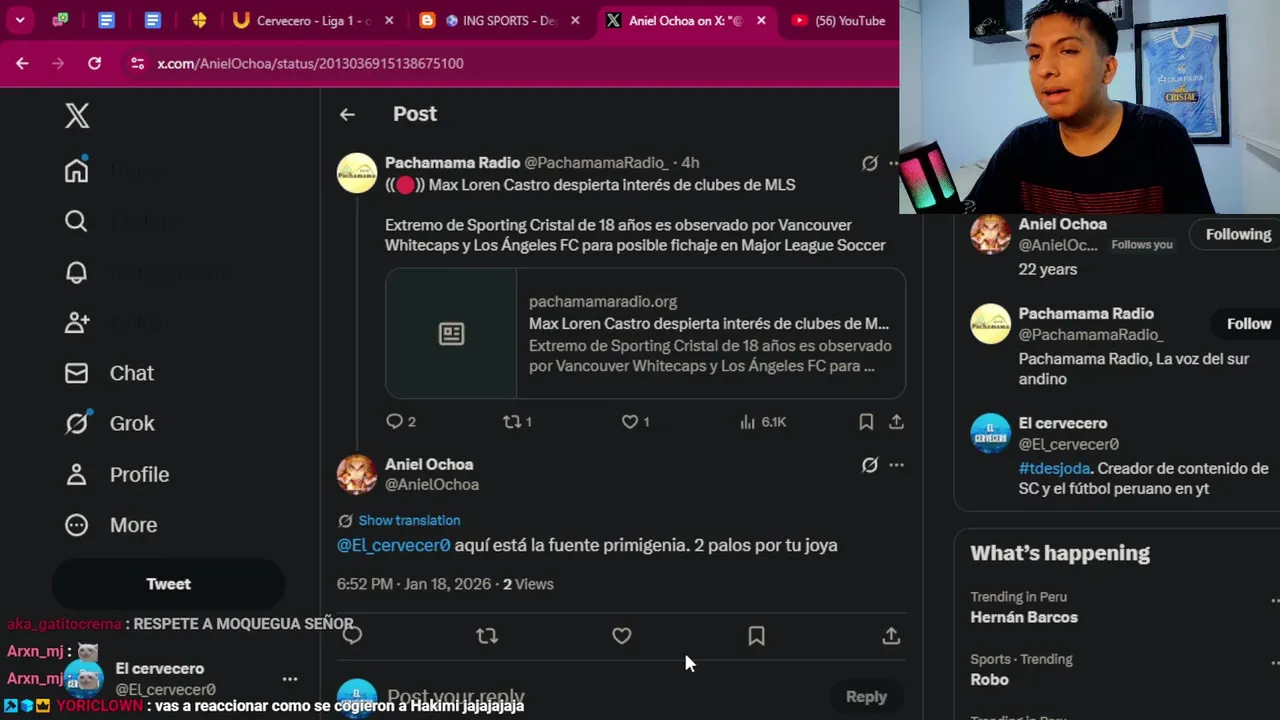
Task: Open more options on Aniel Ochoa post
Action: click(x=896, y=464)
